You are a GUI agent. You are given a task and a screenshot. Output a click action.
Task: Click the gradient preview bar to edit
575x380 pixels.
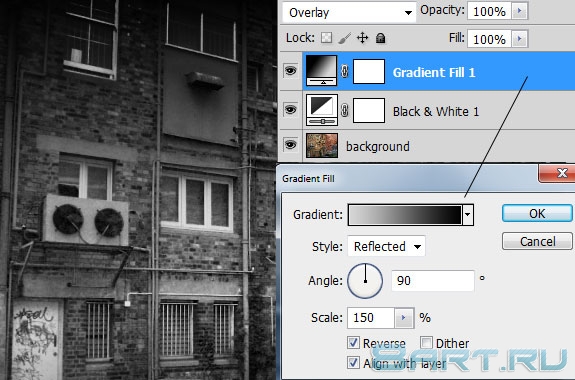pos(405,214)
